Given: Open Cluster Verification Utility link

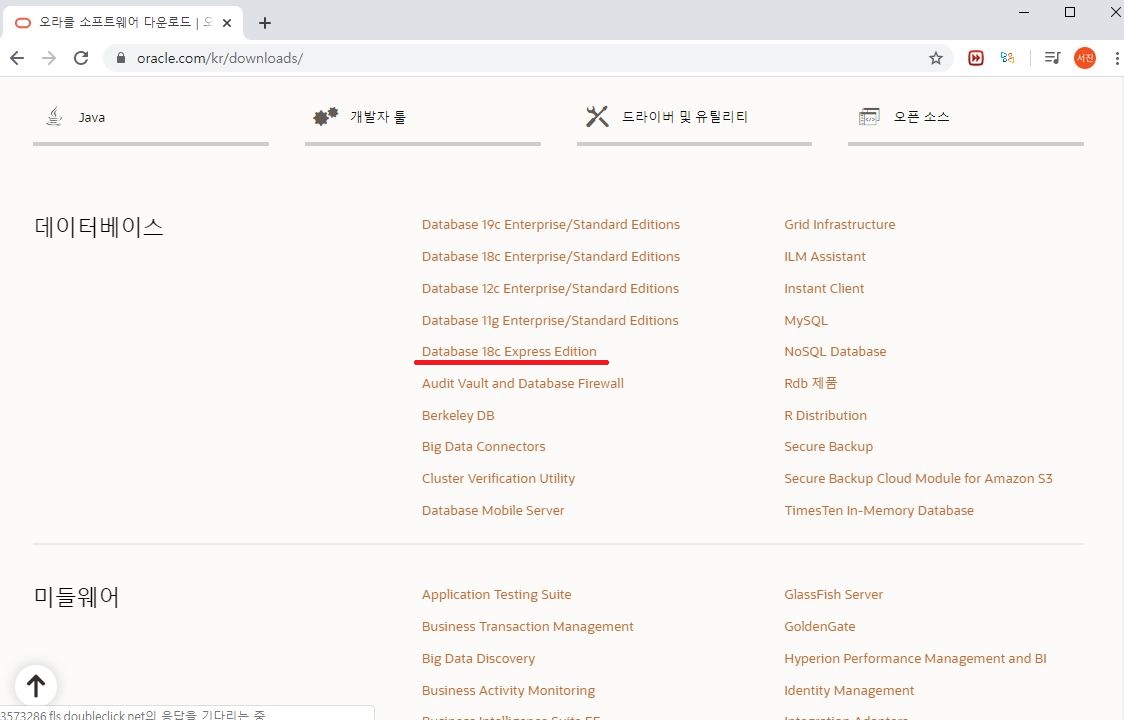Looking at the screenshot, I should (x=498, y=478).
